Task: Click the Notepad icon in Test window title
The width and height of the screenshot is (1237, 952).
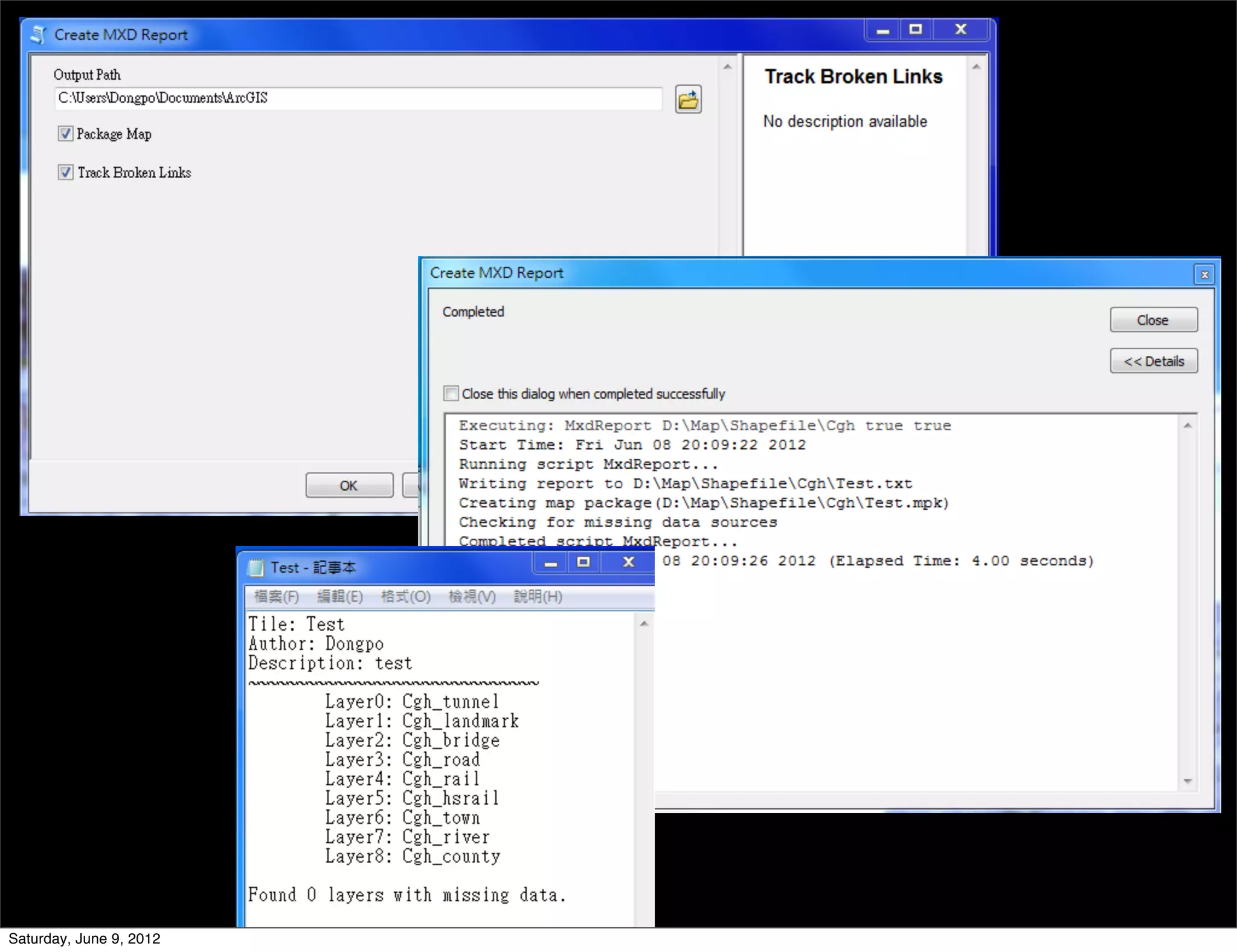Action: [x=256, y=567]
